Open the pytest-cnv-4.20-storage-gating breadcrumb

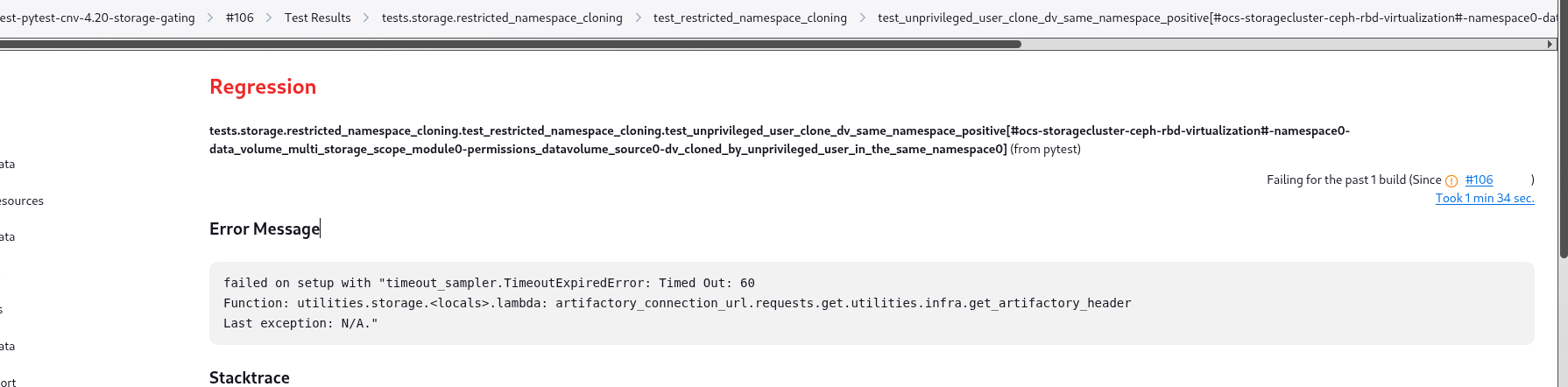point(97,18)
